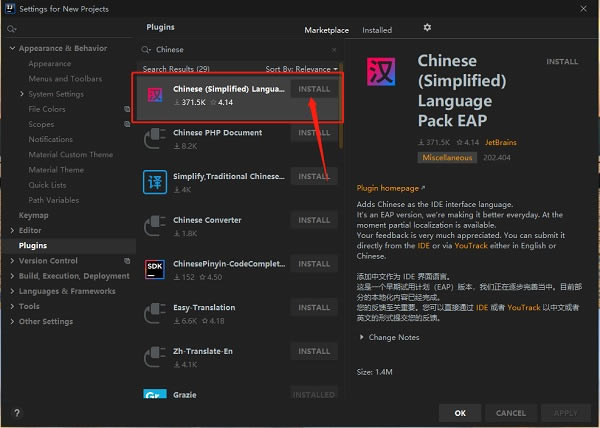Collapse the Appearance & Behavior section
Screen dimensions: 600x428
click(x=12, y=48)
